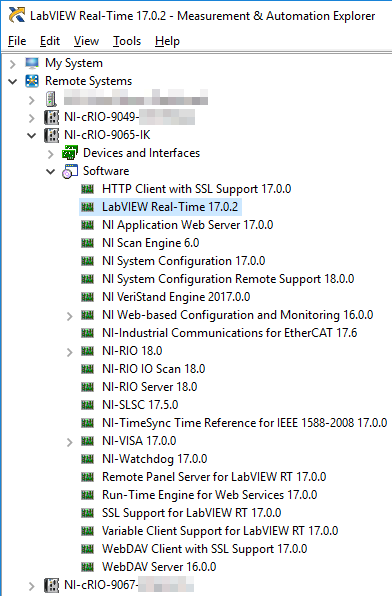Click the NI-Industrial Communications for EtherCAT icon
This screenshot has height=596, width=392.
[x=88, y=333]
